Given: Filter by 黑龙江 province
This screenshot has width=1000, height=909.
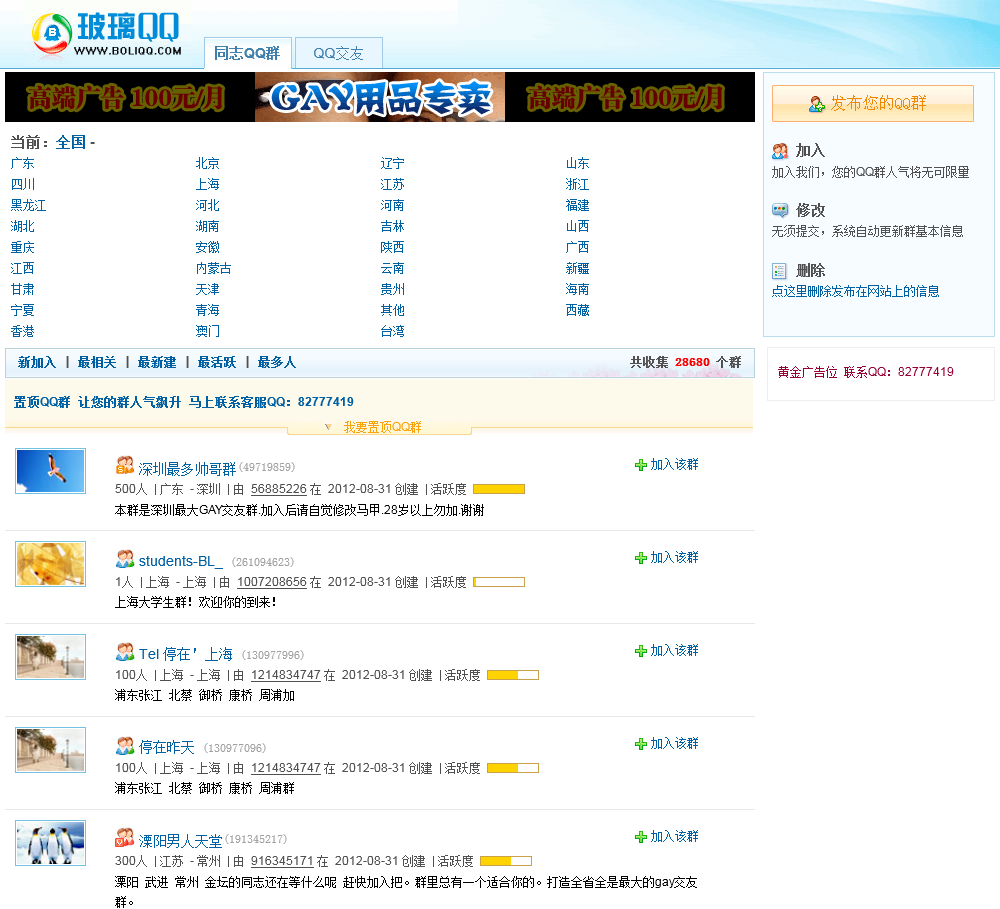Looking at the screenshot, I should (x=28, y=205).
